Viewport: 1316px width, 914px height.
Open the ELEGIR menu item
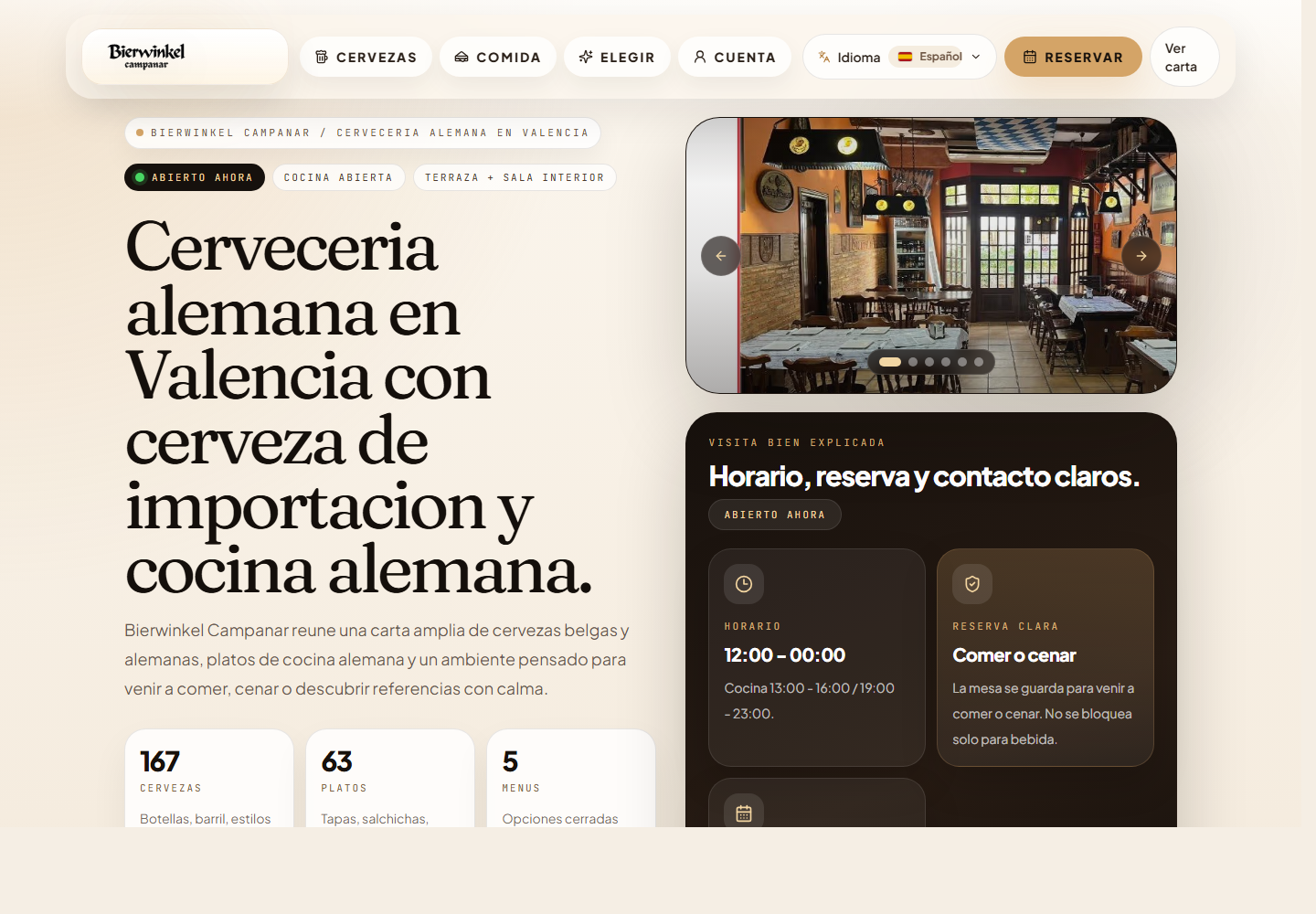click(617, 57)
